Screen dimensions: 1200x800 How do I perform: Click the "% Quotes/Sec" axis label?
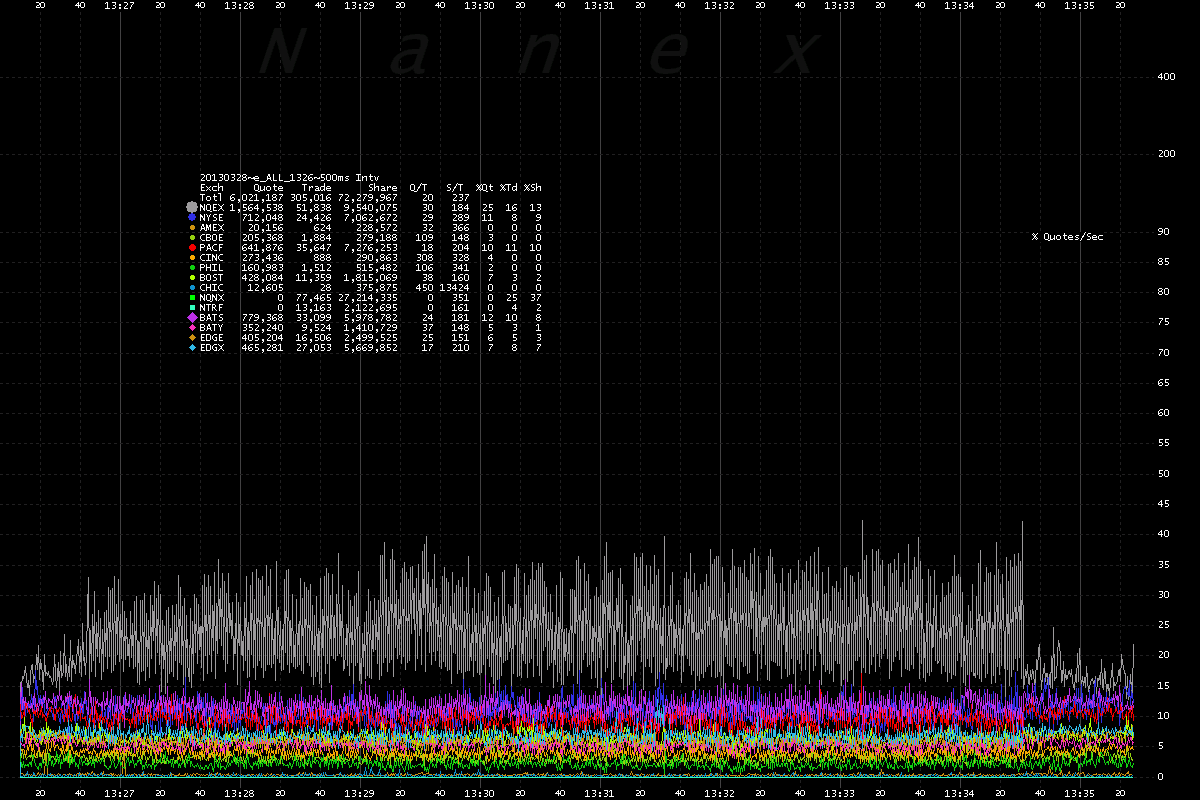point(1068,237)
